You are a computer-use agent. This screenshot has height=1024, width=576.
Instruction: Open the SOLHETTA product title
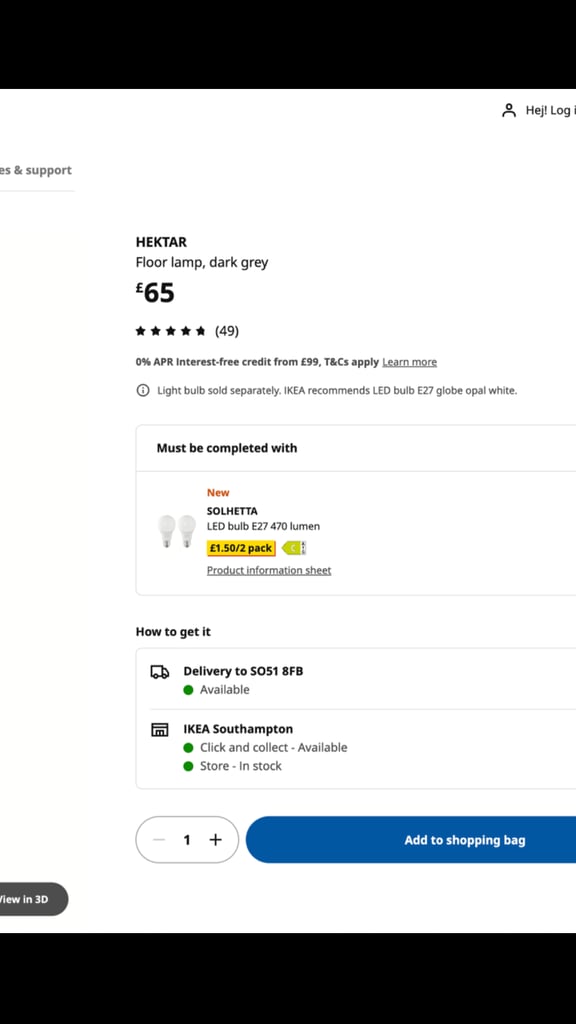pos(232,511)
